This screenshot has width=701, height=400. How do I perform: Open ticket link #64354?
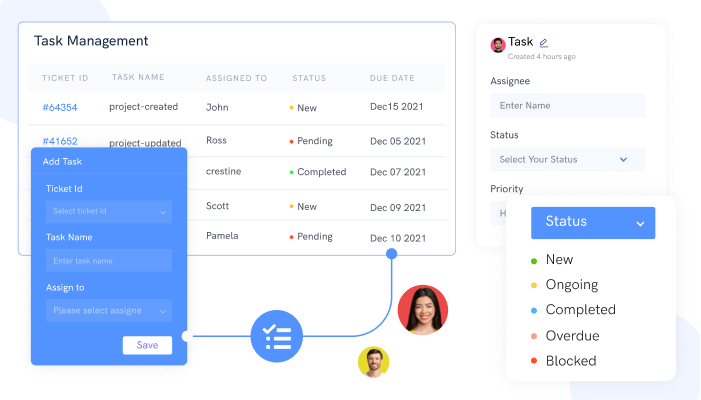click(60, 107)
